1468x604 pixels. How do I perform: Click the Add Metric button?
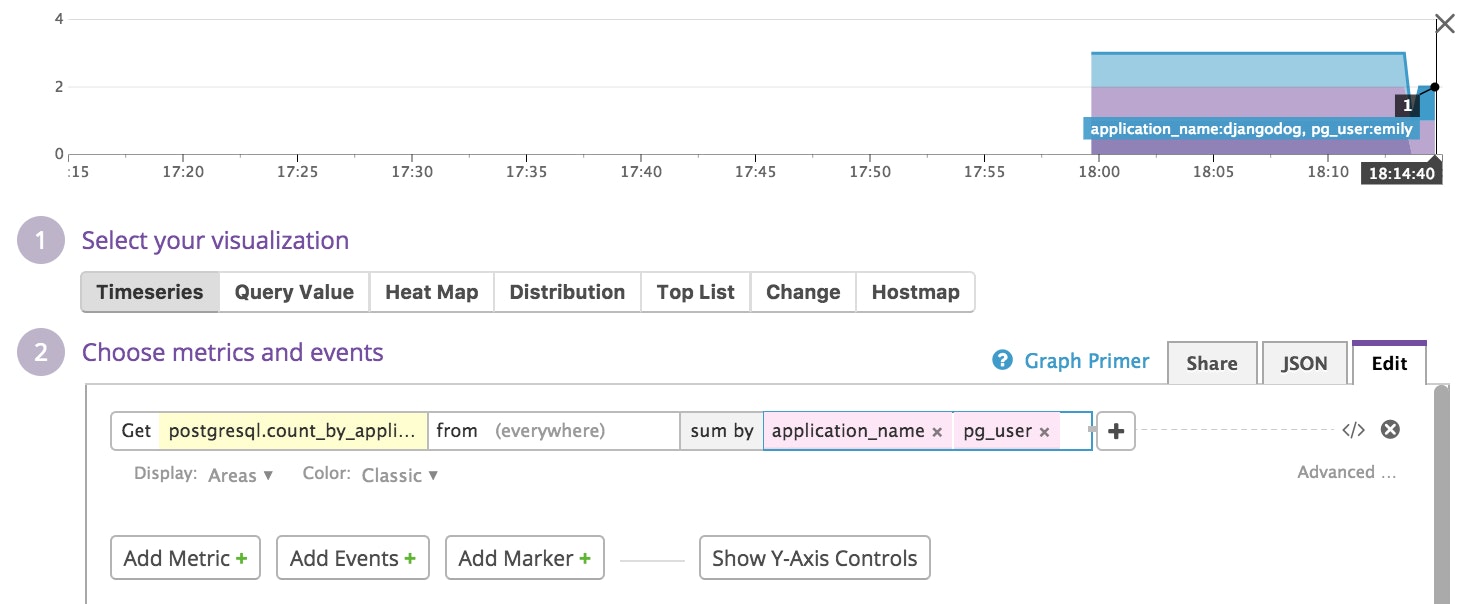tap(185, 558)
